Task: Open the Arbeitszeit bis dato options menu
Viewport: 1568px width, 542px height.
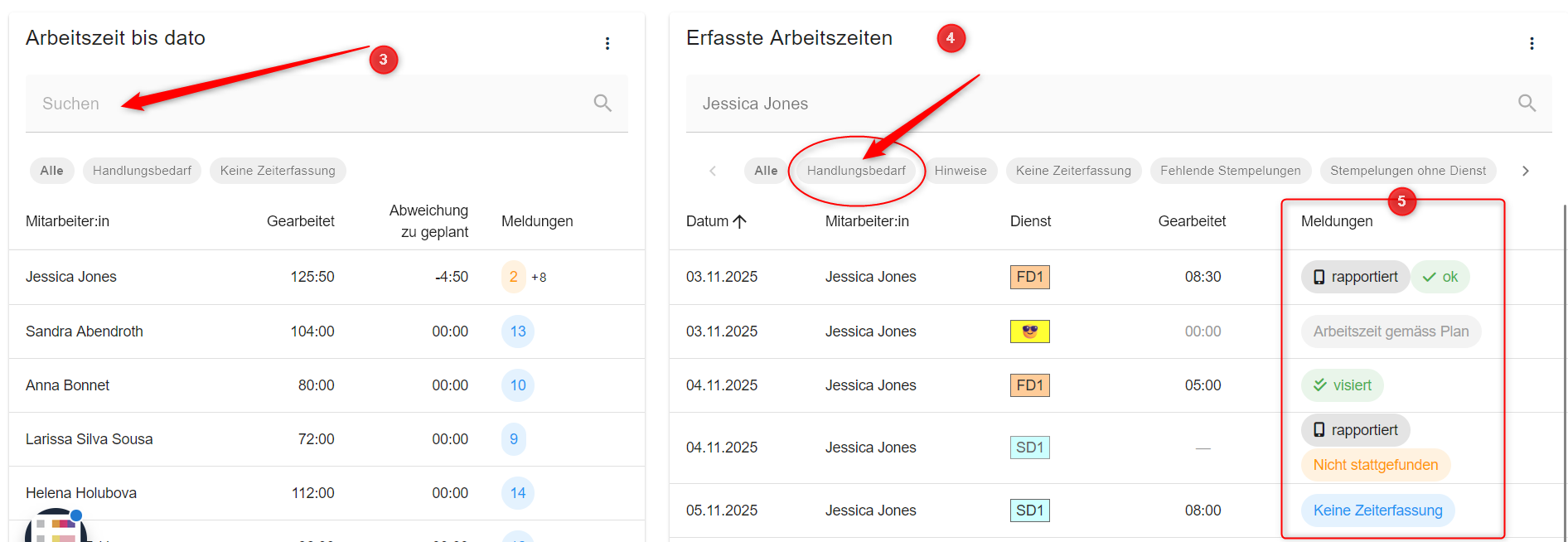Action: tap(607, 43)
